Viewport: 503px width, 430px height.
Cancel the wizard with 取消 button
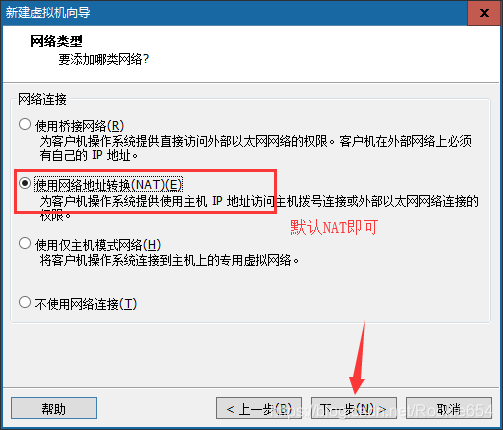pos(449,408)
